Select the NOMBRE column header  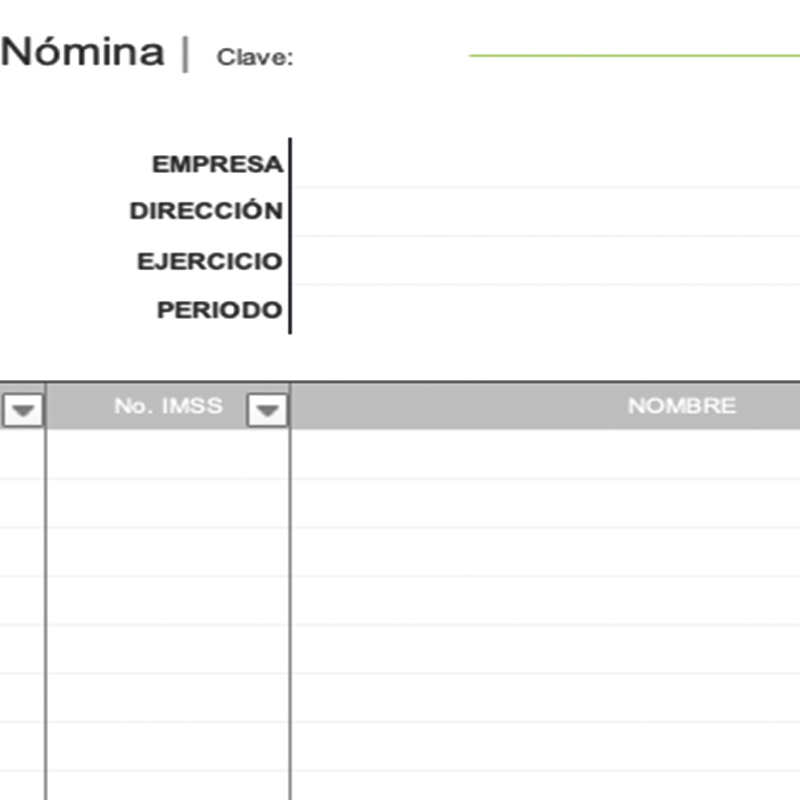tap(681, 406)
